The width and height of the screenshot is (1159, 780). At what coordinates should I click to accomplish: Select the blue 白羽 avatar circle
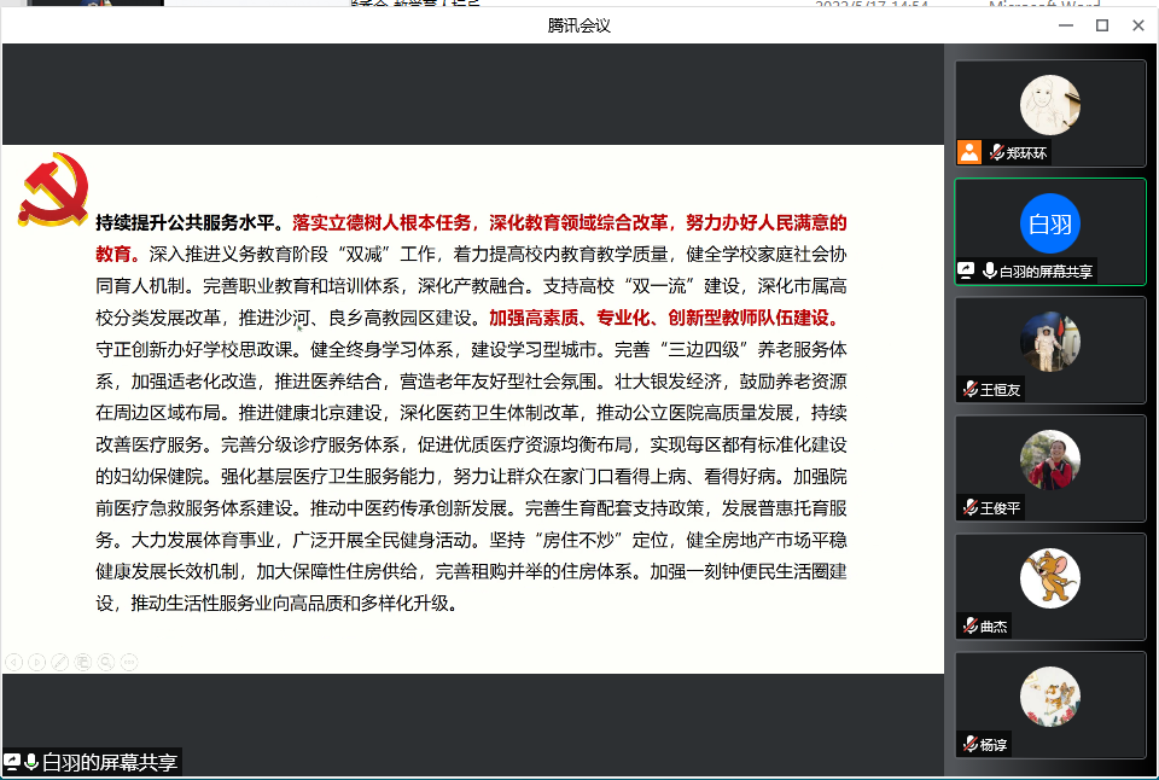[x=1050, y=223]
